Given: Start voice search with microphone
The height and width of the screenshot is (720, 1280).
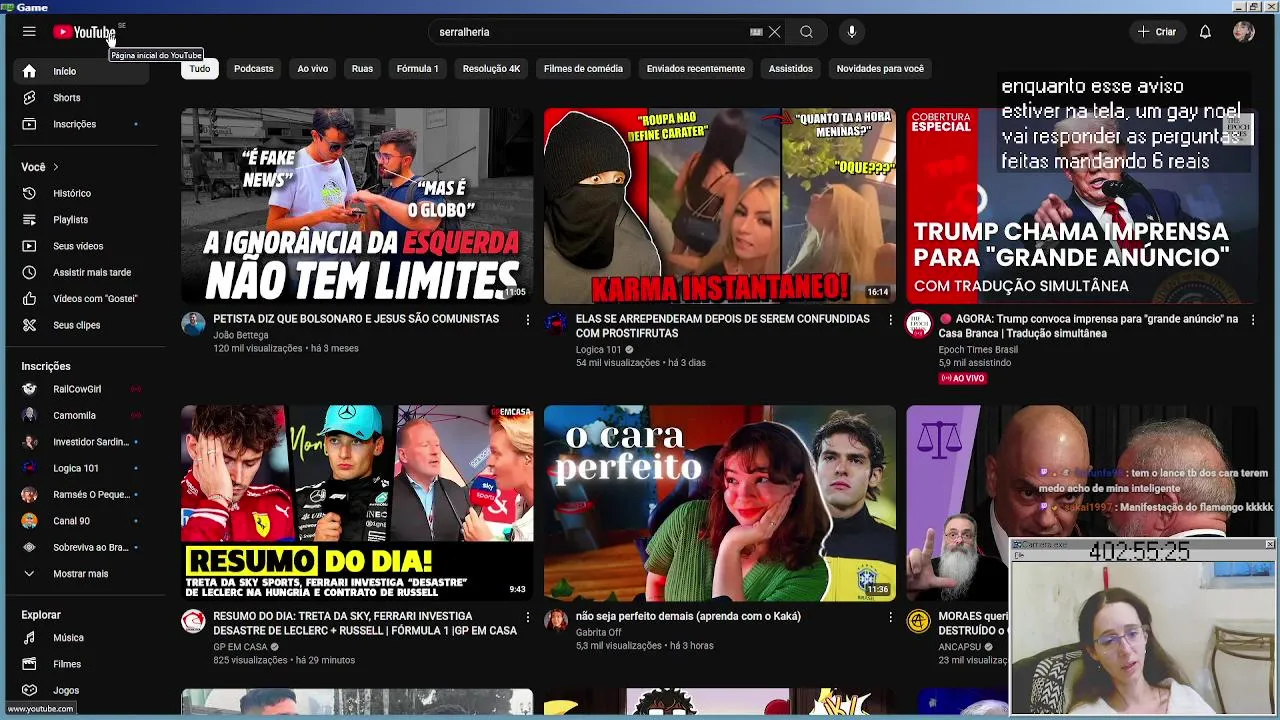Looking at the screenshot, I should pos(852,32).
